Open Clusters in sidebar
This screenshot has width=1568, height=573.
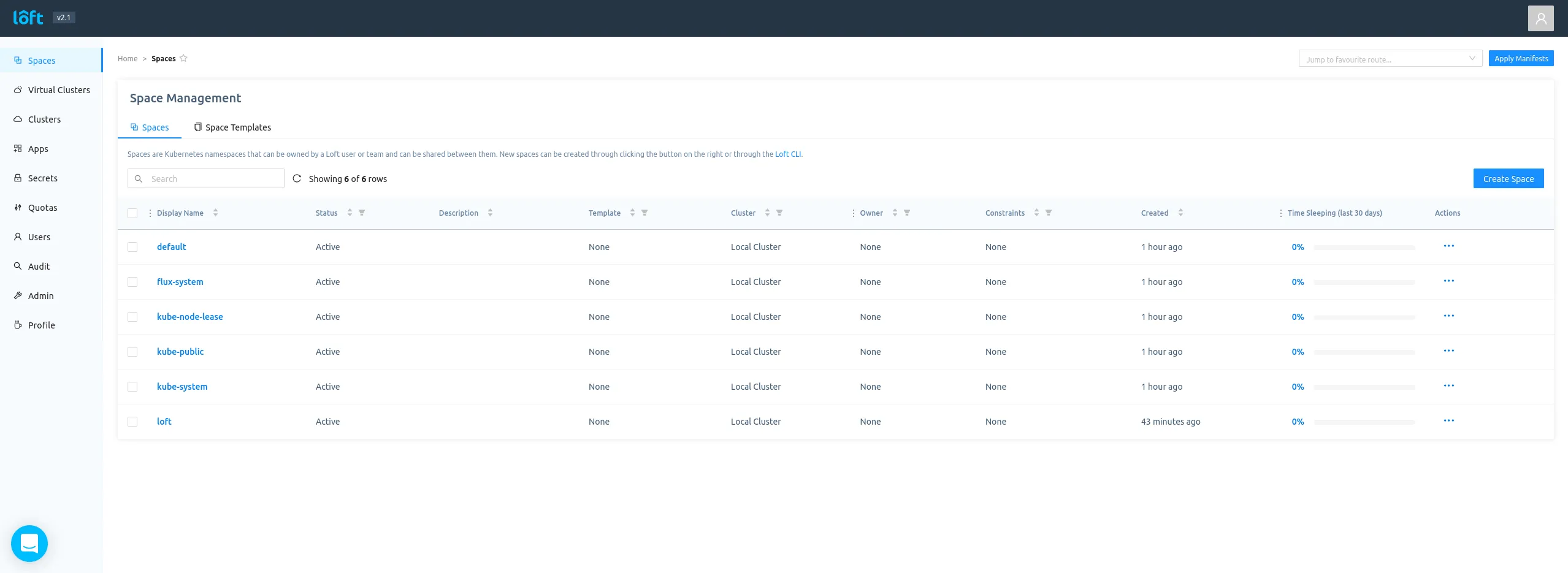pyautogui.click(x=52, y=120)
